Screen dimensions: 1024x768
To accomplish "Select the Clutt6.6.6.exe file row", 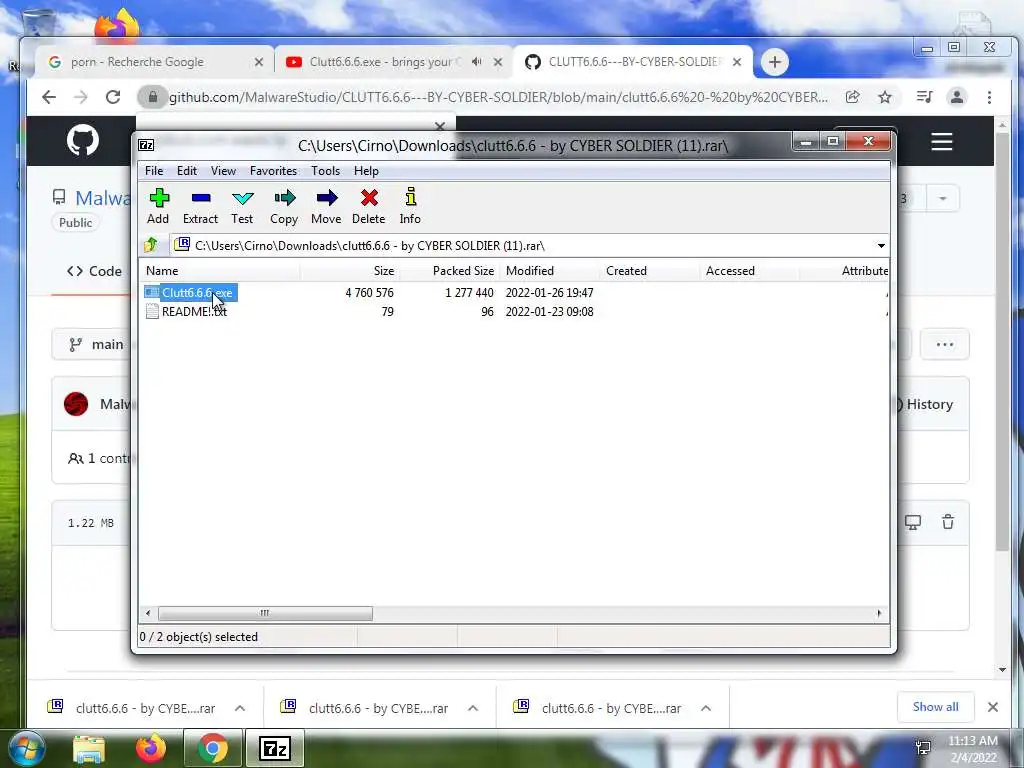I will (x=515, y=293).
